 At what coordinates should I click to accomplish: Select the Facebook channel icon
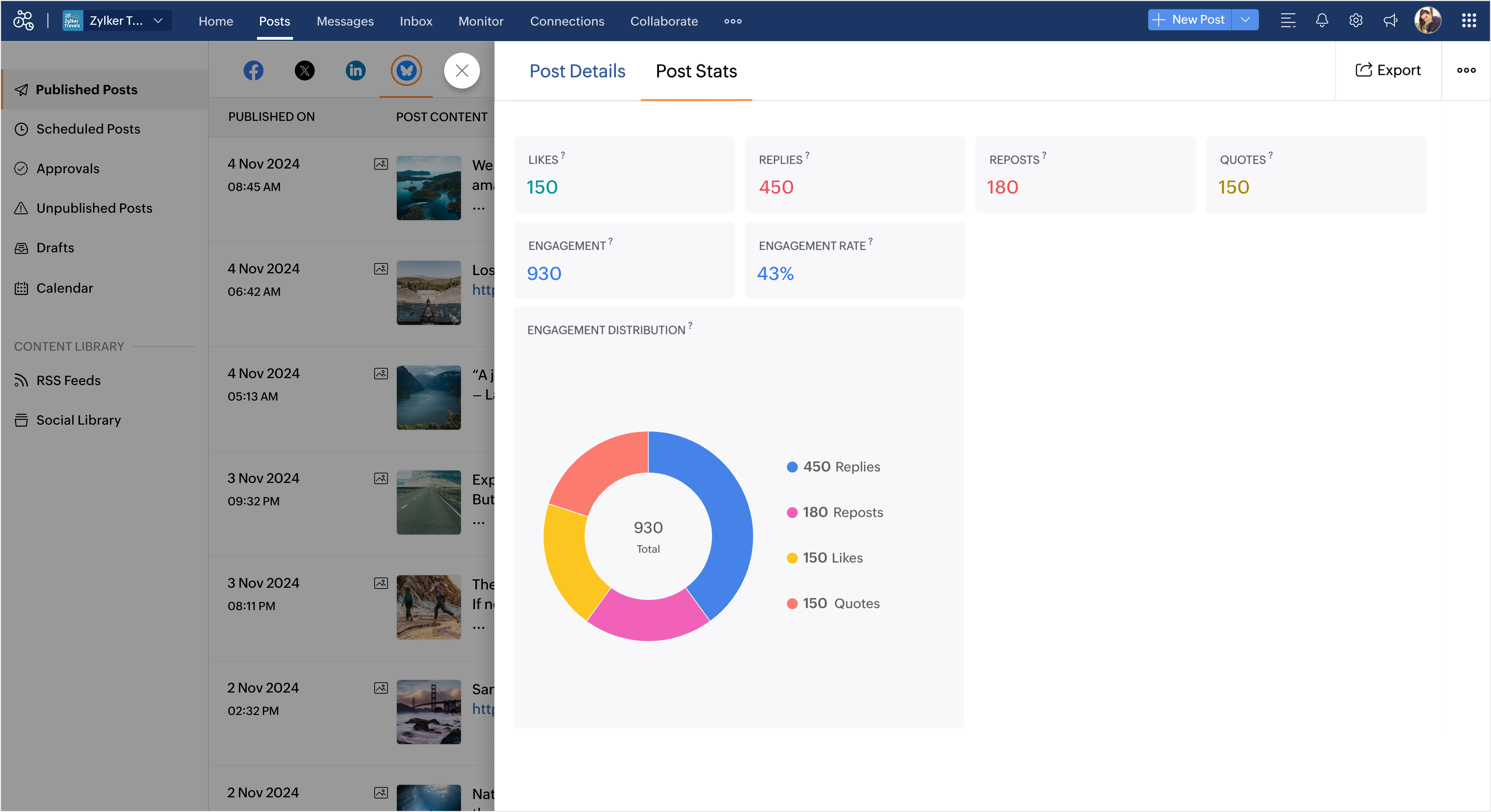tap(253, 71)
